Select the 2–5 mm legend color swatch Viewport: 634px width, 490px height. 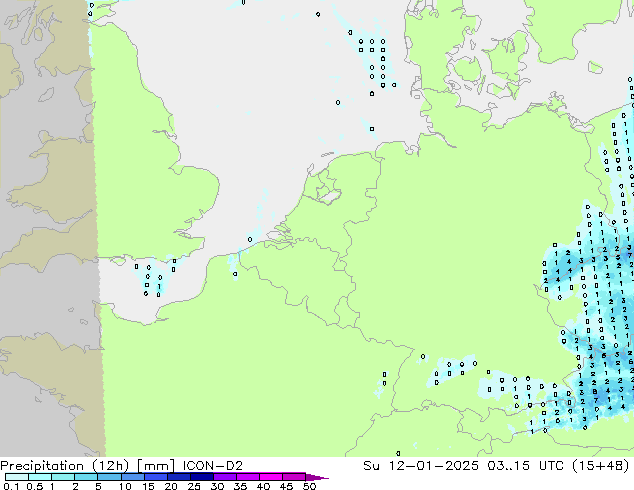(86, 477)
